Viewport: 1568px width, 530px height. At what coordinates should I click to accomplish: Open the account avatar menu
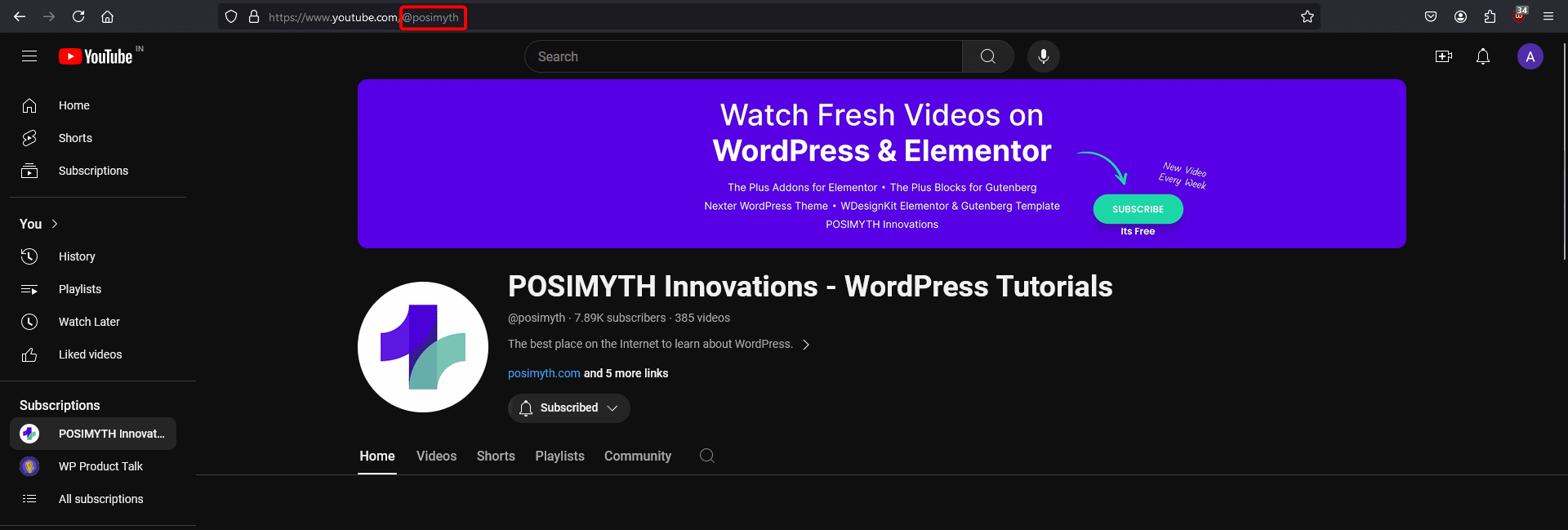tap(1529, 56)
